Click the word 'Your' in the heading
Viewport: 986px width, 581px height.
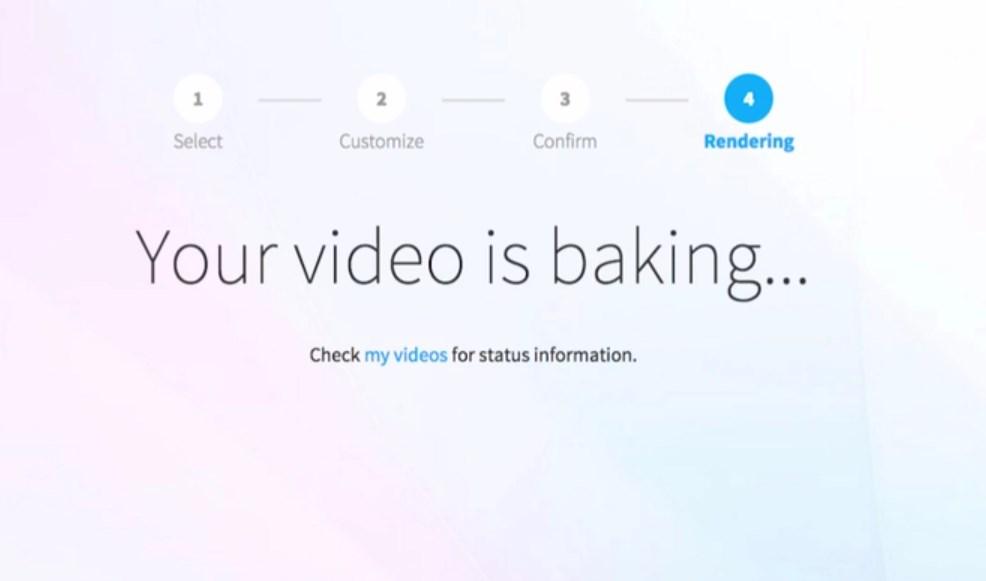(x=206, y=258)
